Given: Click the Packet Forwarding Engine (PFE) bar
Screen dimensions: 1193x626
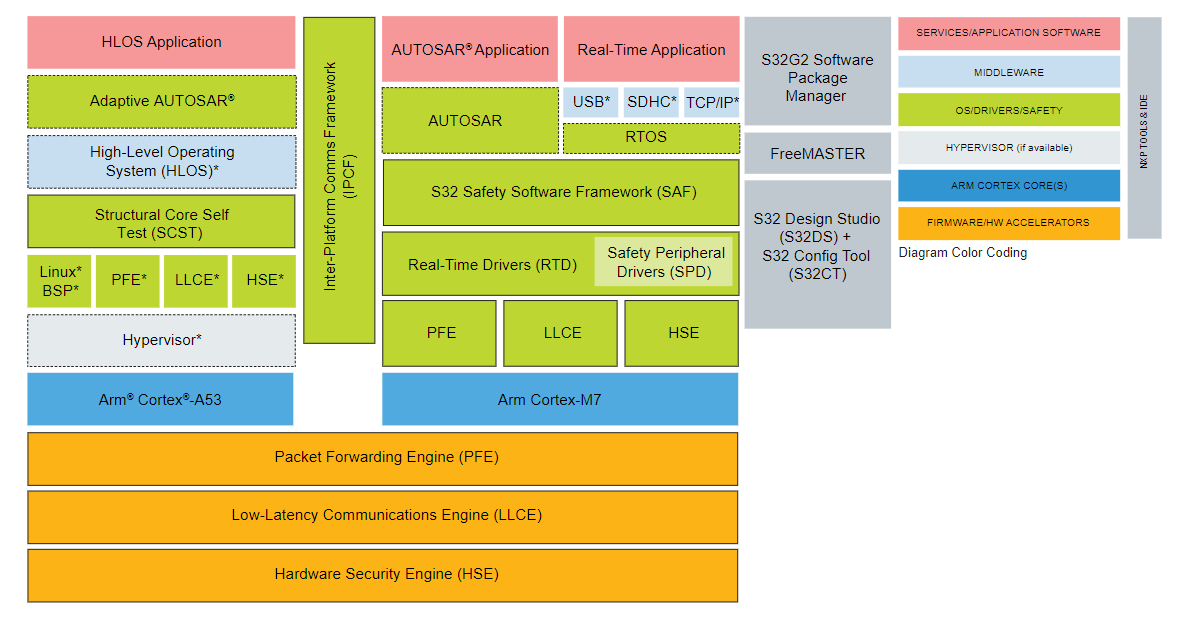Looking at the screenshot, I should pos(383,458).
